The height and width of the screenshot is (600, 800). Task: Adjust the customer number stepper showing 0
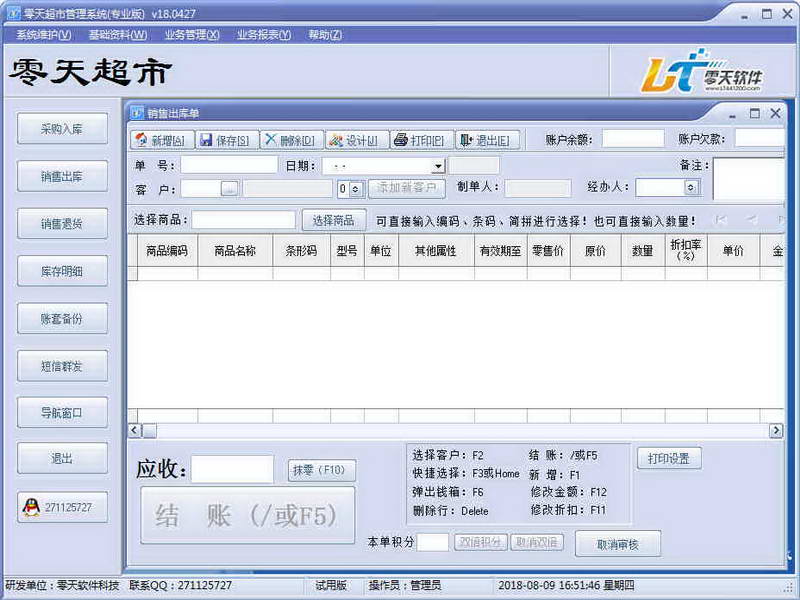[356, 189]
